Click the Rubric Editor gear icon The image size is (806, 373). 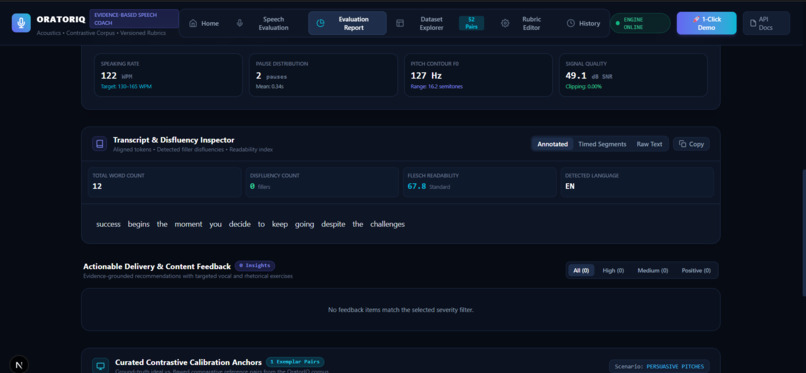(505, 23)
